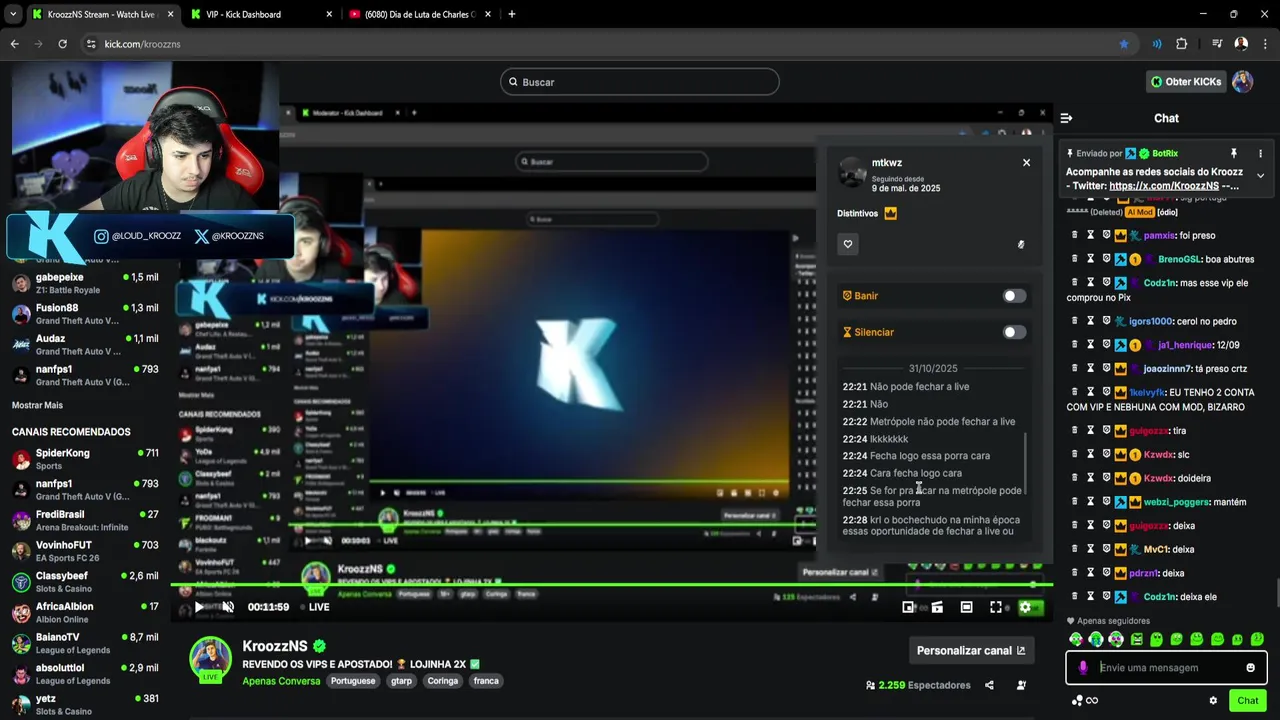Image resolution: width=1280 pixels, height=720 pixels.
Task: Ban pdrzn1 using shield icon
Action: click(1106, 573)
